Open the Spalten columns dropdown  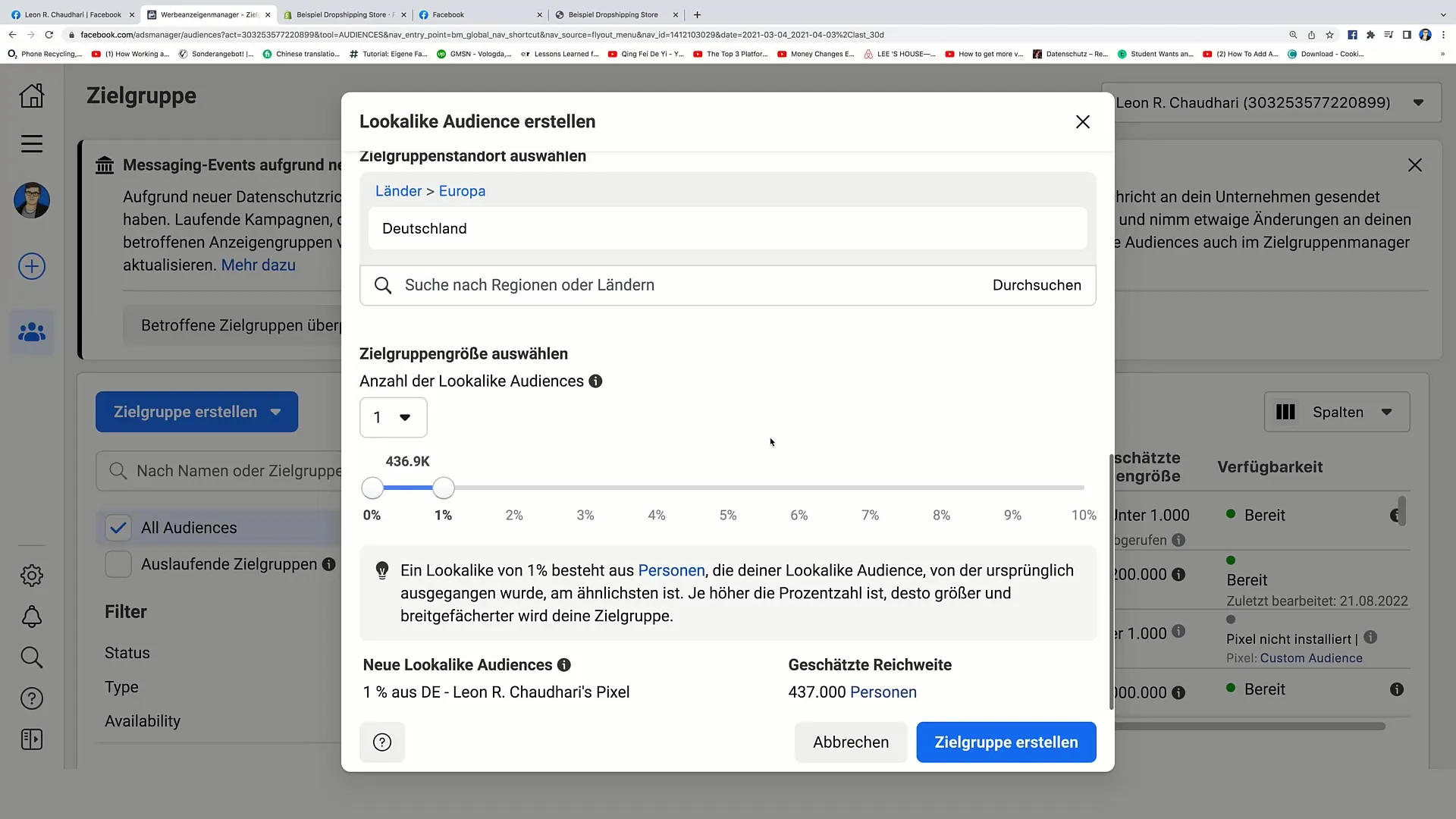[1337, 412]
